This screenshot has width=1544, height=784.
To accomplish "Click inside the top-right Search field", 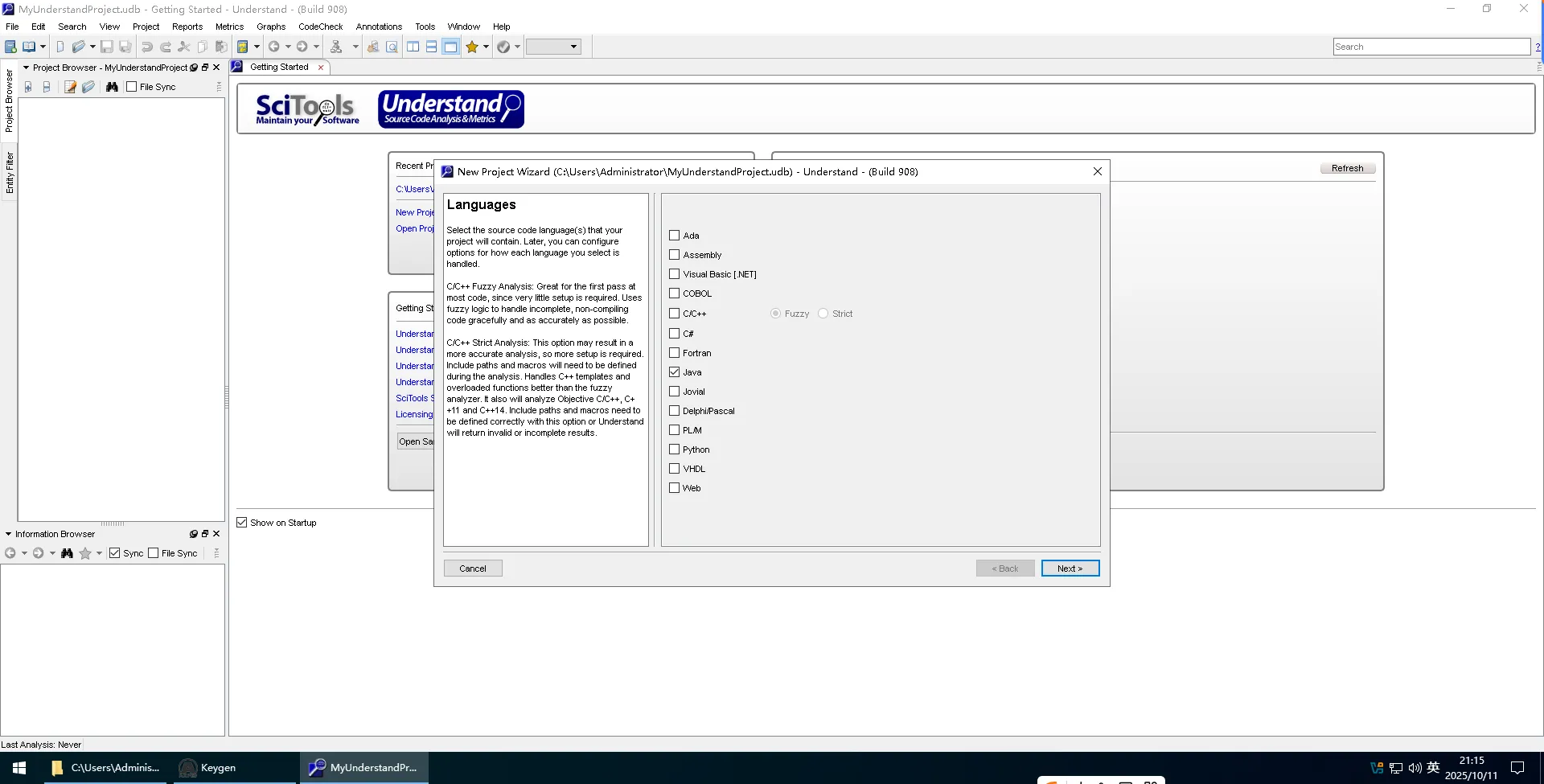I will (x=1431, y=47).
